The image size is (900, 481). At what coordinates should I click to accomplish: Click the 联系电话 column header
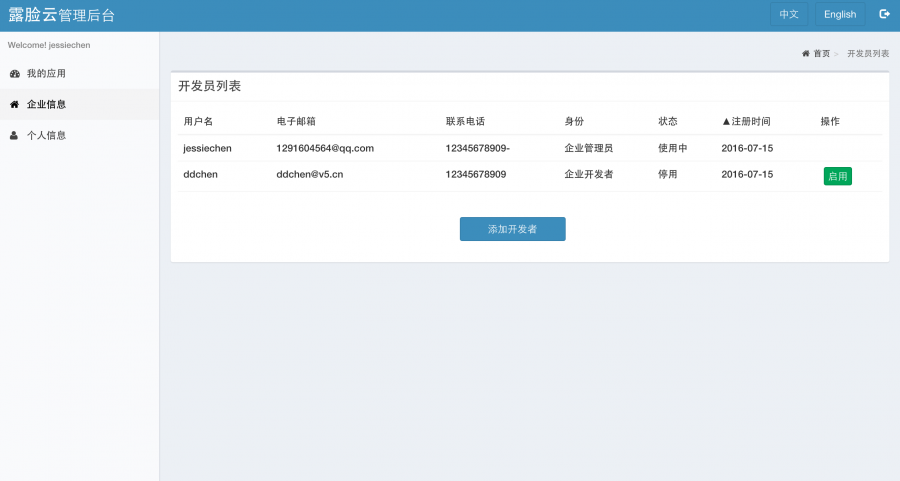click(465, 121)
